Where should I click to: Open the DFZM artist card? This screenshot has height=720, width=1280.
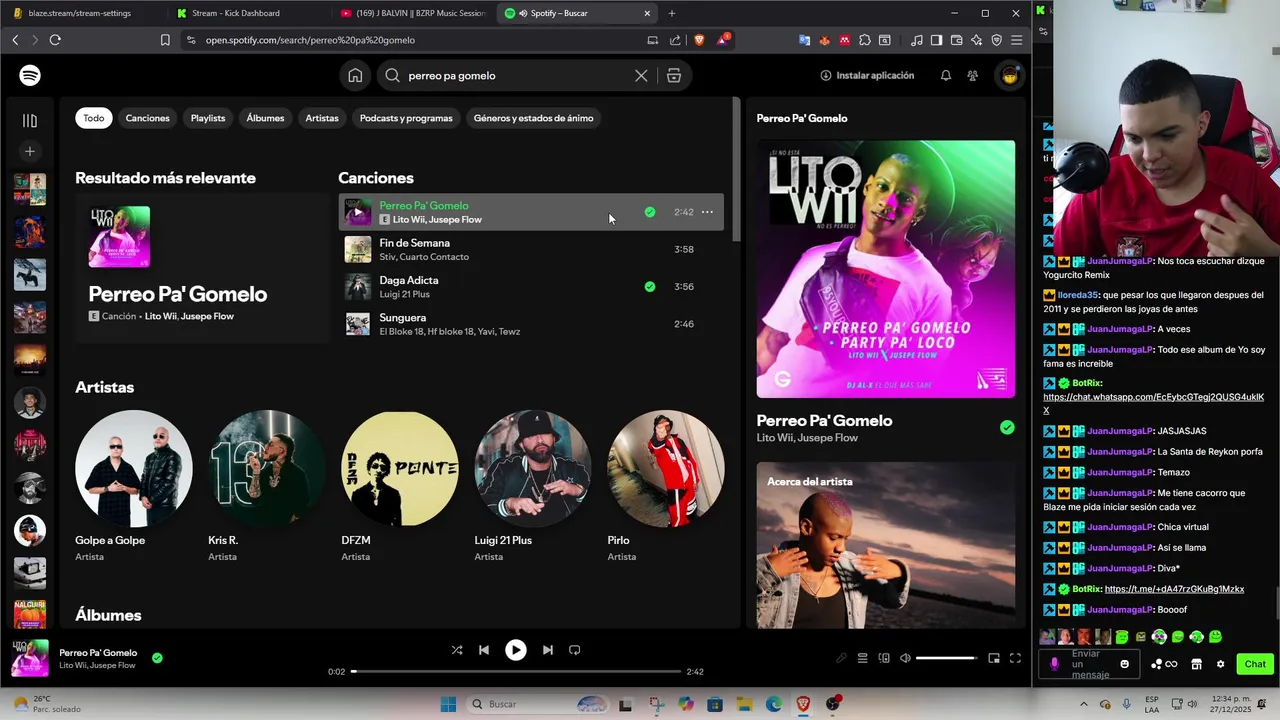[x=399, y=485]
